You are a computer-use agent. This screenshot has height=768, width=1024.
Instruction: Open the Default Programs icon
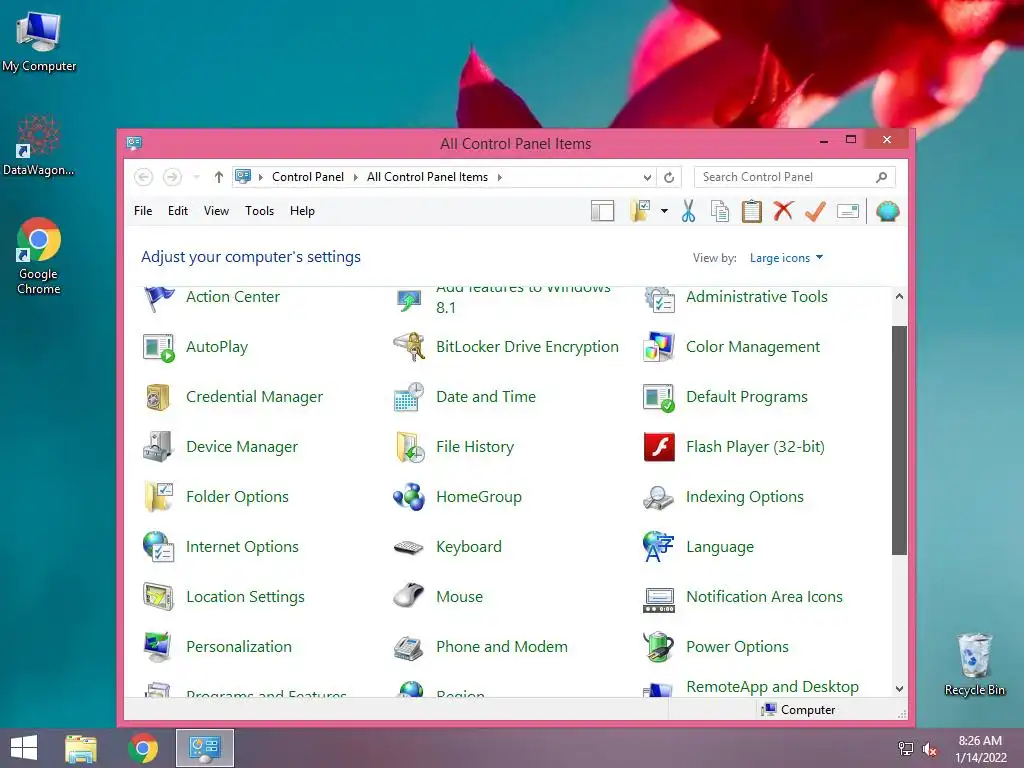click(658, 397)
